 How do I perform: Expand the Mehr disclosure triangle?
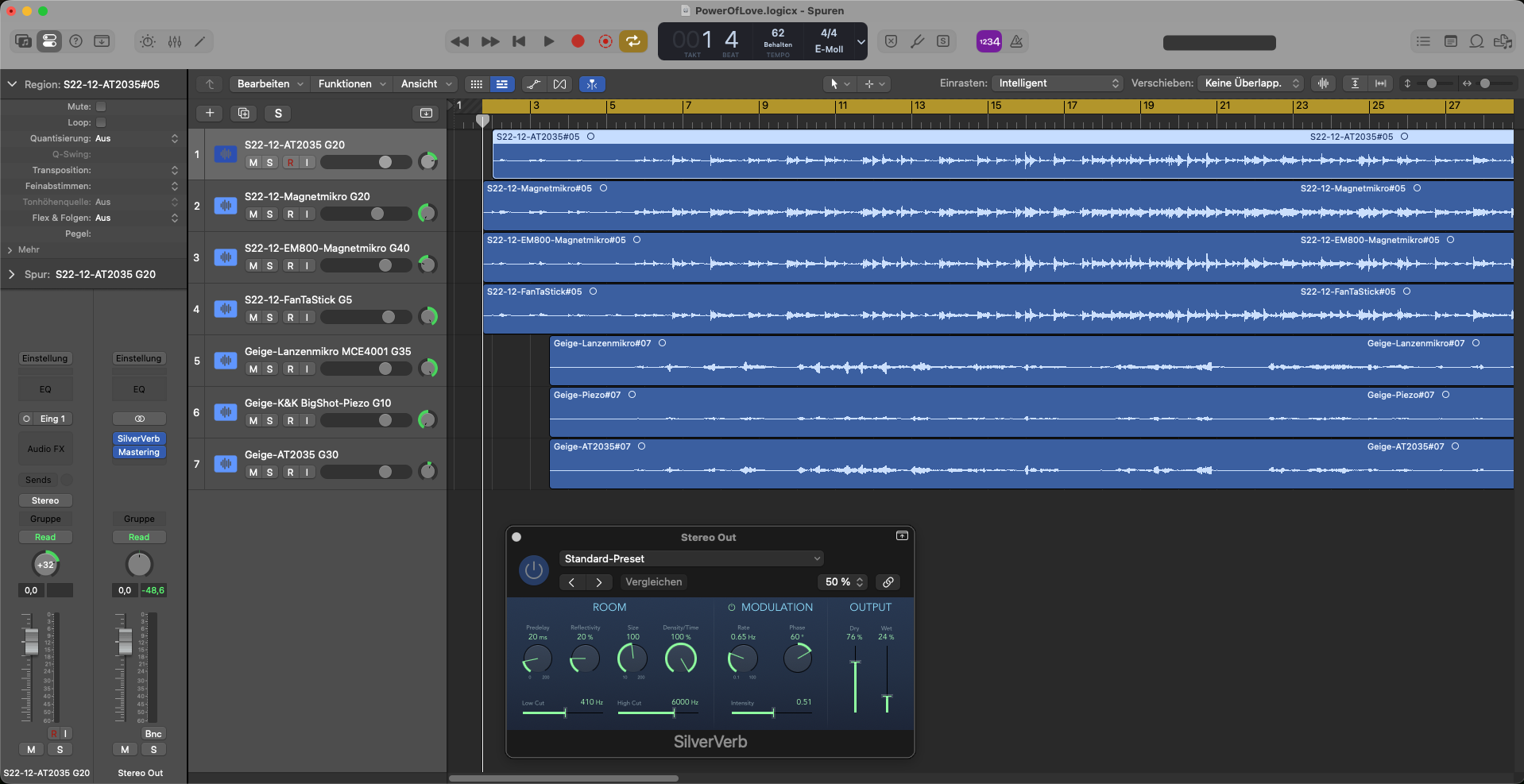tap(10, 249)
